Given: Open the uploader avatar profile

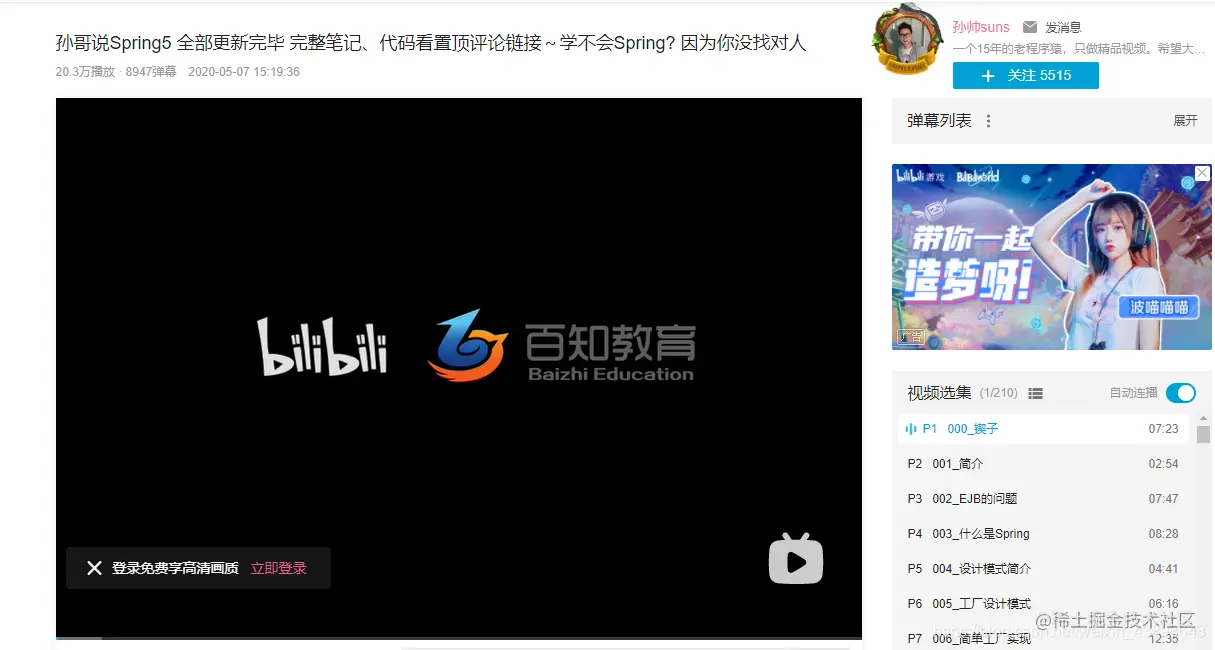Looking at the screenshot, I should [x=908, y=42].
